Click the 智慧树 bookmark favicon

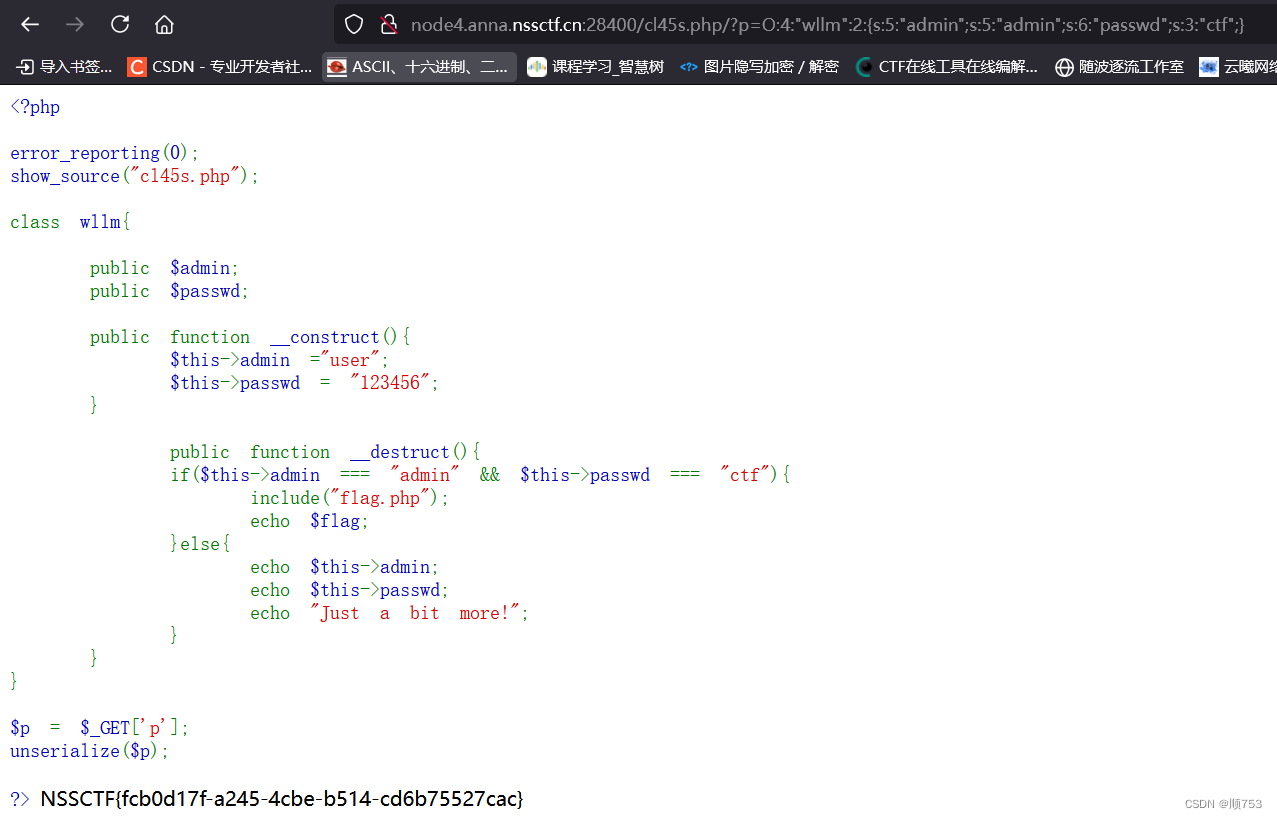tap(537, 67)
